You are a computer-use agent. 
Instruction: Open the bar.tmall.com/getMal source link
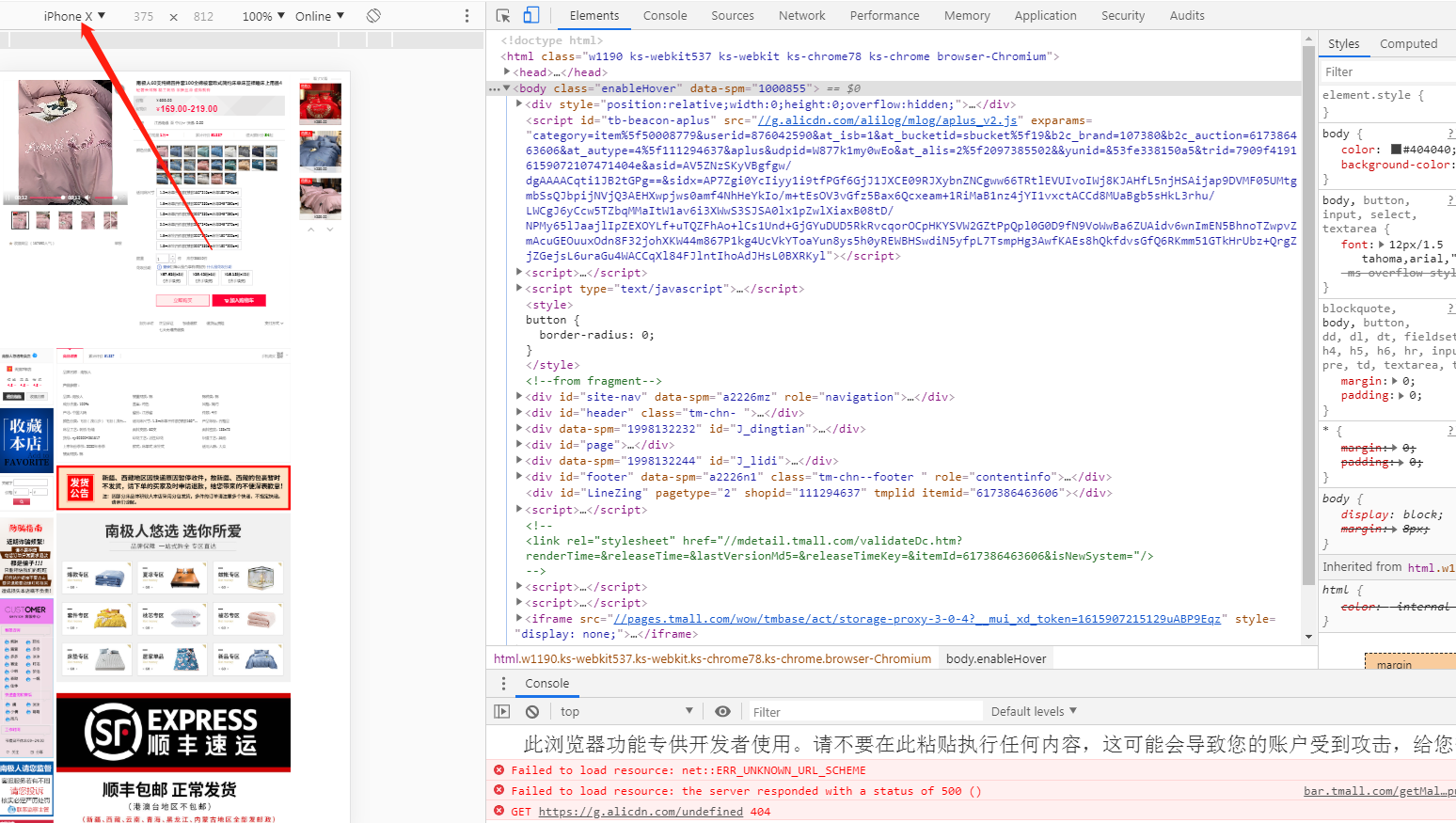point(1379,791)
